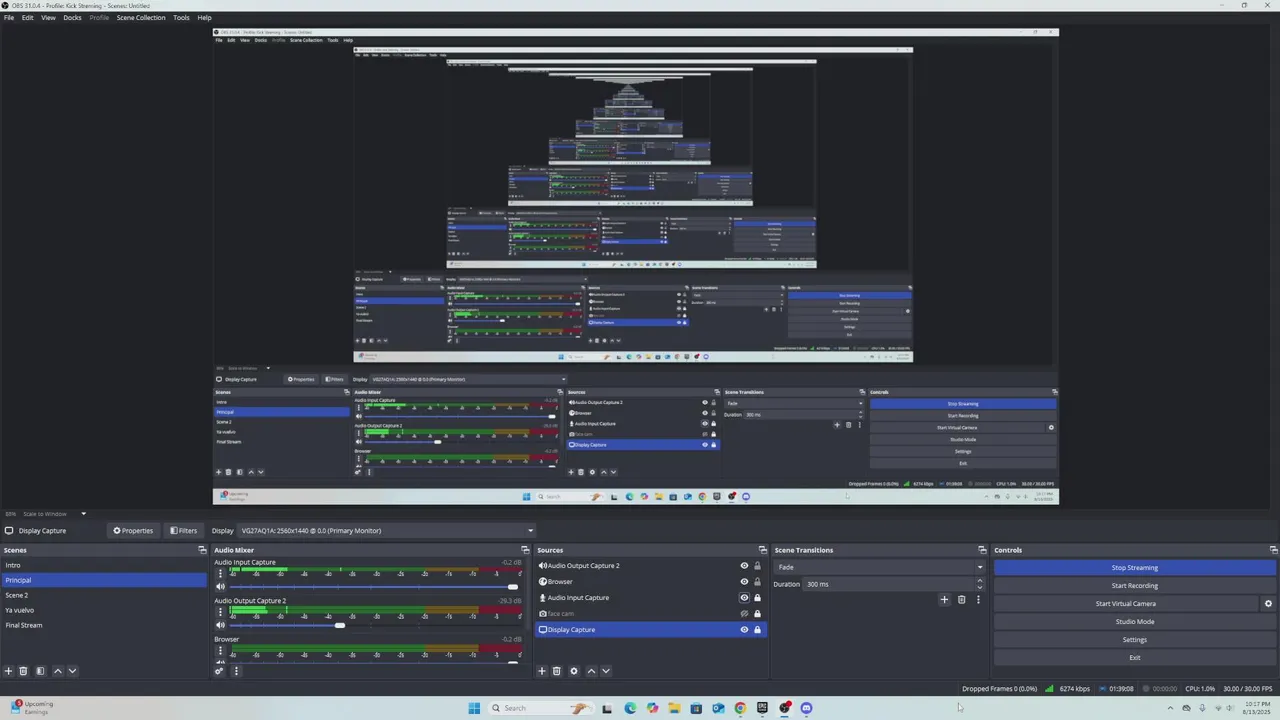Open the Scene Collection menu
This screenshot has width=1280, height=720.
(x=141, y=18)
